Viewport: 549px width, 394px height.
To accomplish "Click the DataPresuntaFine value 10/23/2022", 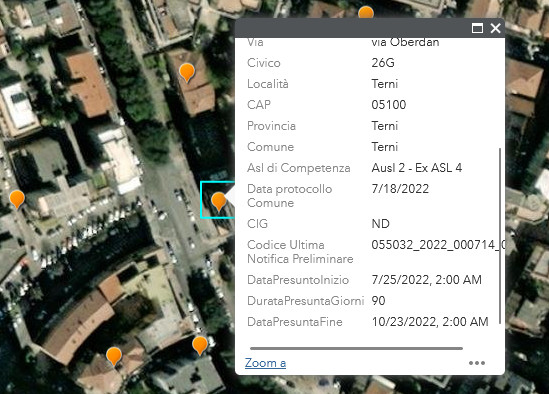I will pos(430,322).
